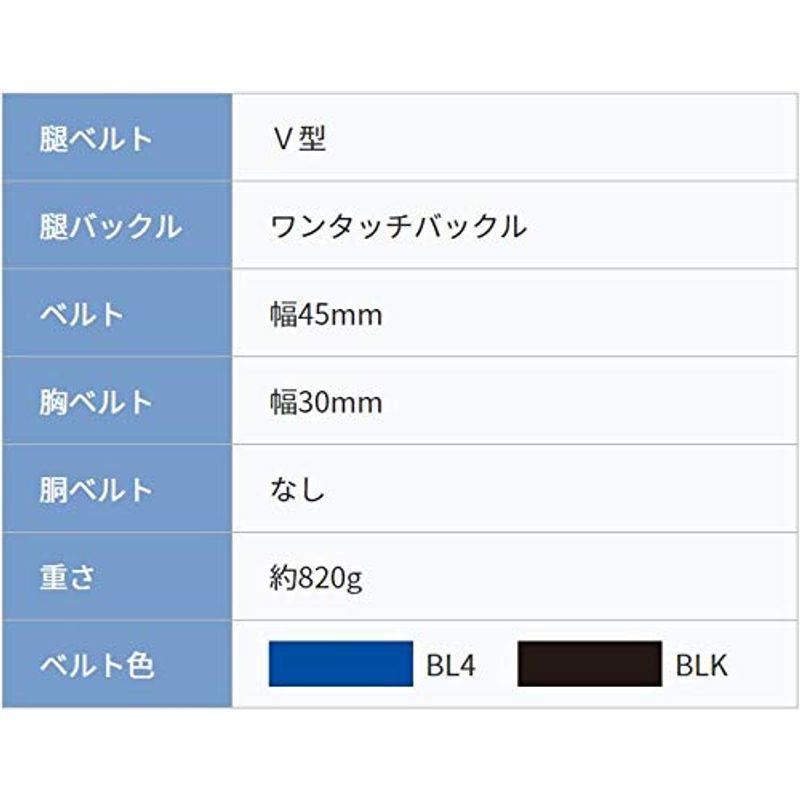
Task: Click the V型 value text
Action: (299, 138)
